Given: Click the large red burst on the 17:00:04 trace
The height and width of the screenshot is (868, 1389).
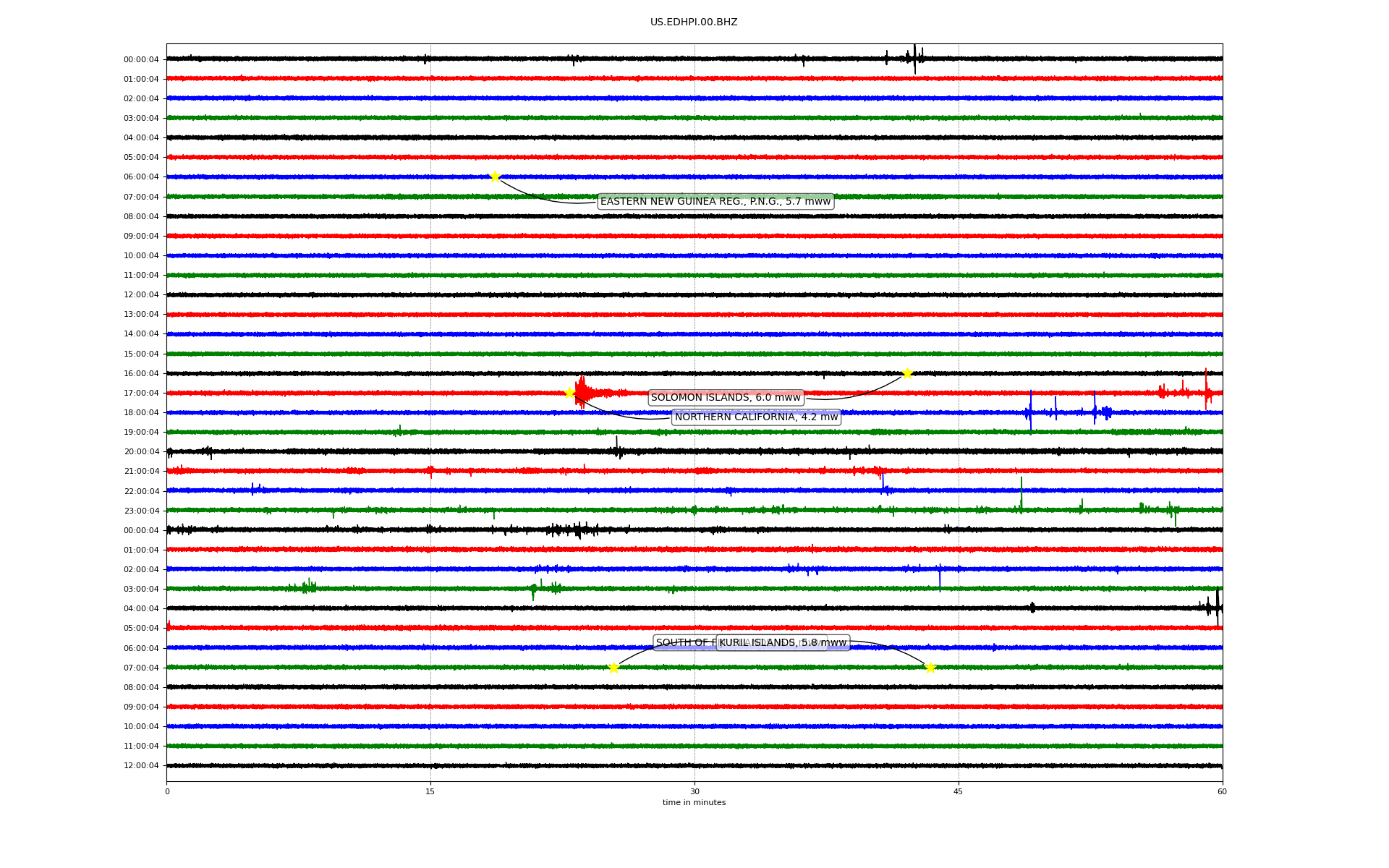Looking at the screenshot, I should coord(582,392).
